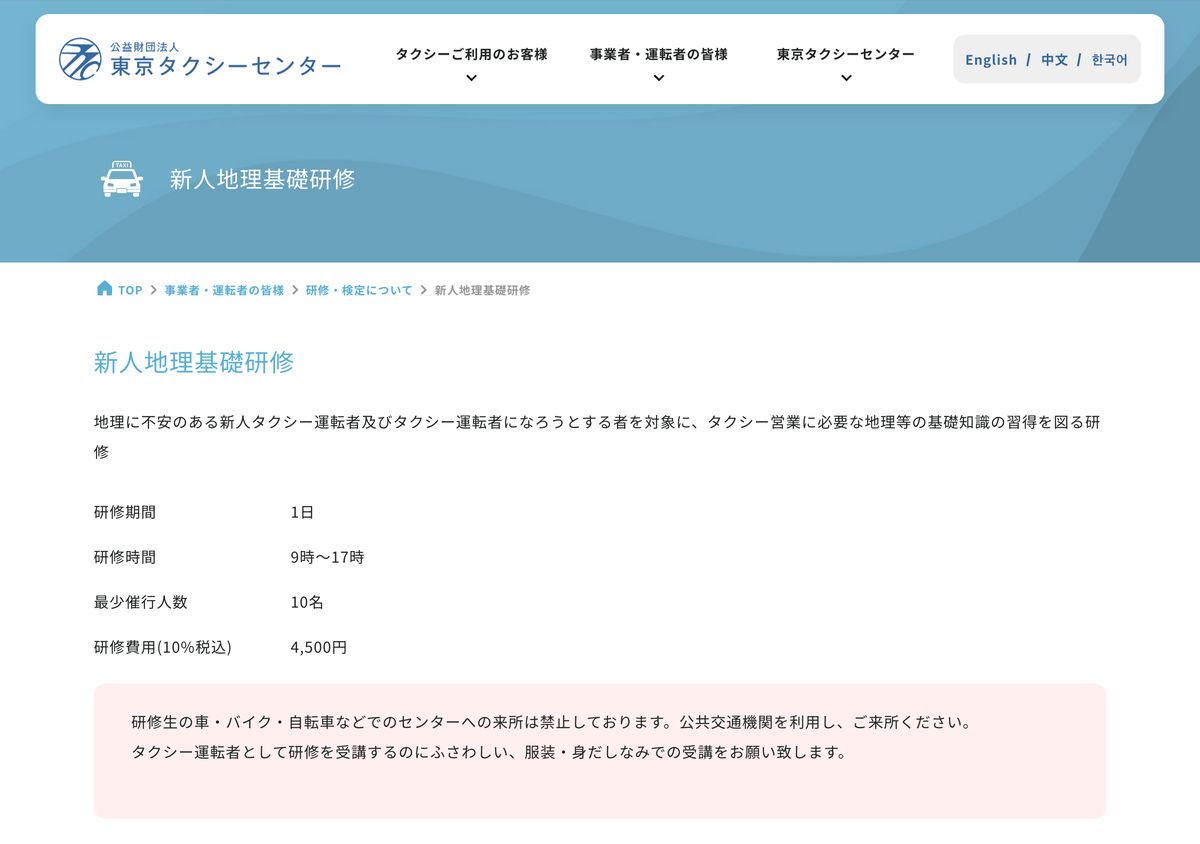Click the home icon in breadcrumb
The image size is (1200, 844).
pos(104,288)
